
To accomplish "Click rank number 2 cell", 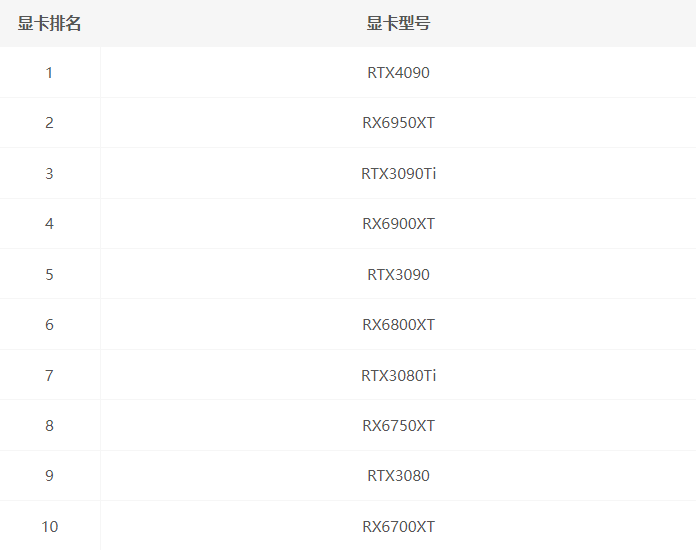I will [49, 123].
